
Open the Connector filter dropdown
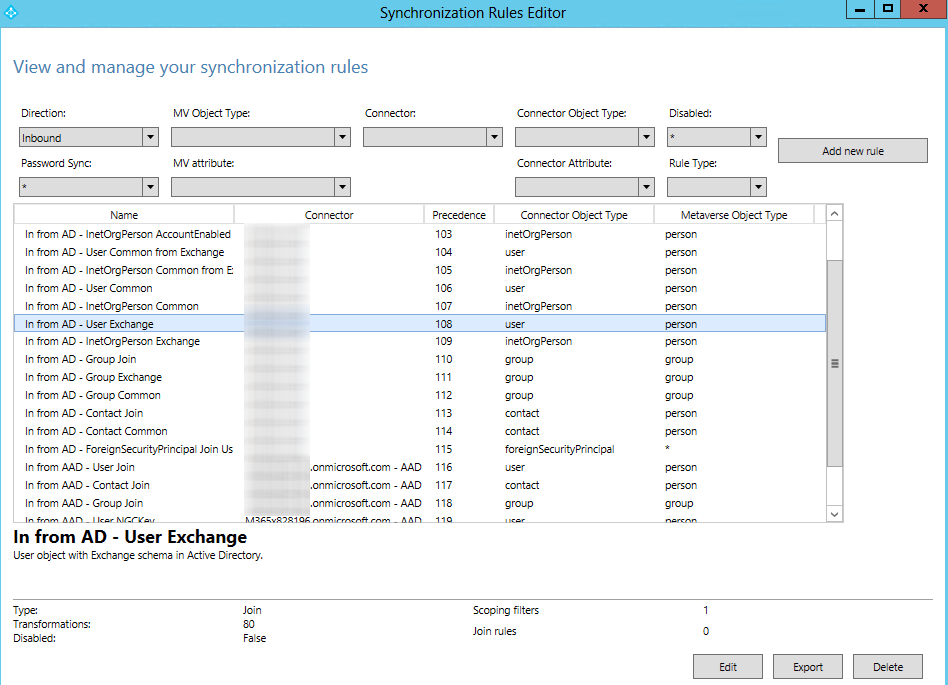pos(494,136)
